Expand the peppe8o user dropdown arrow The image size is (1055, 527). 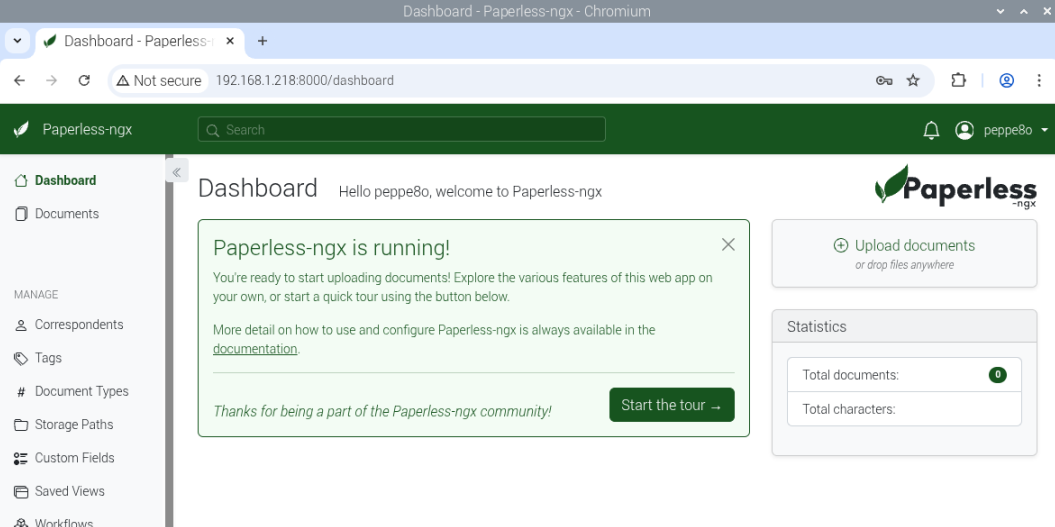tap(1044, 130)
